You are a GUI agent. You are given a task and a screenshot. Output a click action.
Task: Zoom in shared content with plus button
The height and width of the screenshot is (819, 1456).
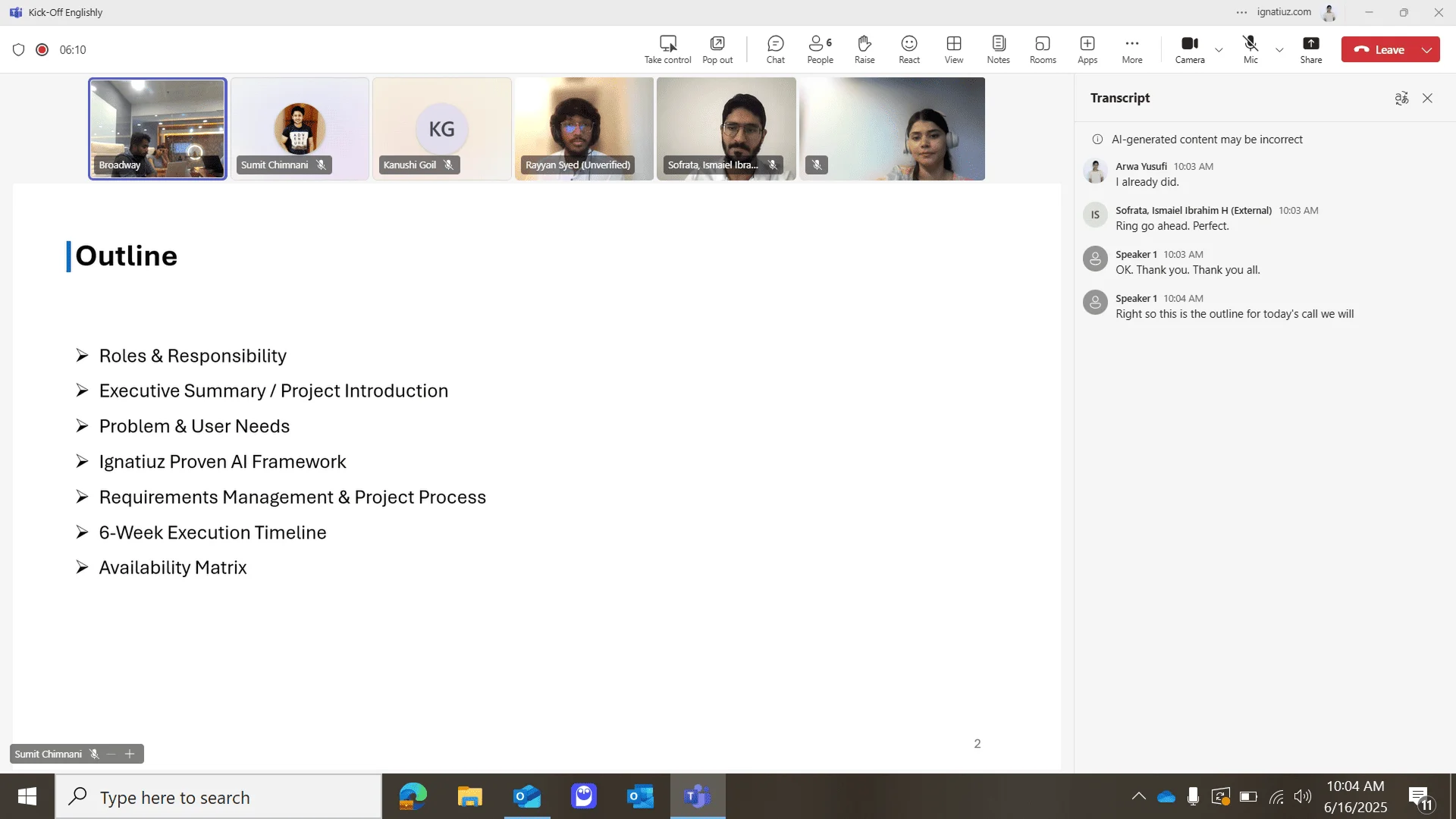[130, 754]
